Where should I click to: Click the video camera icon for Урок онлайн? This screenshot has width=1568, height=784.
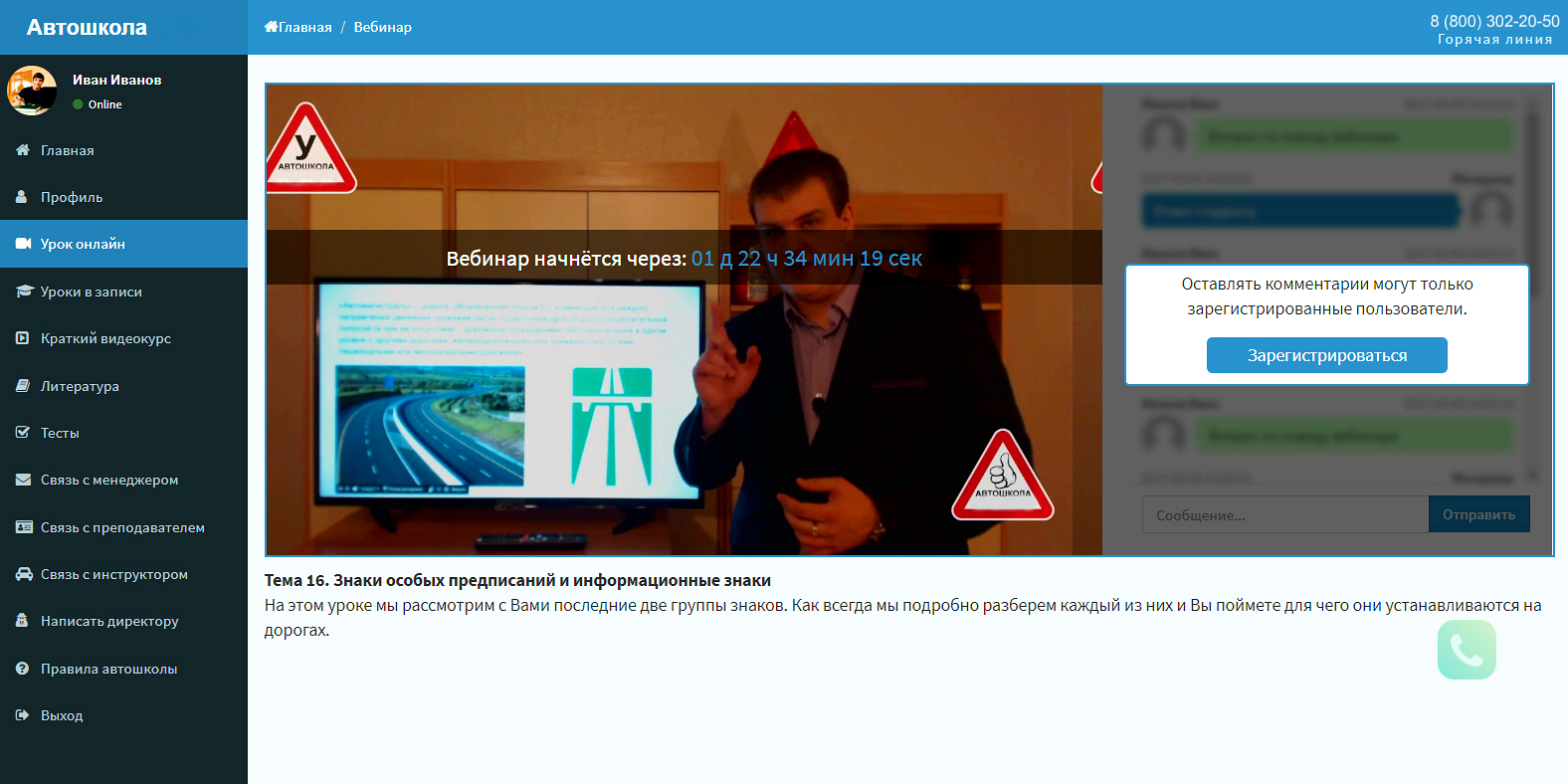point(22,244)
